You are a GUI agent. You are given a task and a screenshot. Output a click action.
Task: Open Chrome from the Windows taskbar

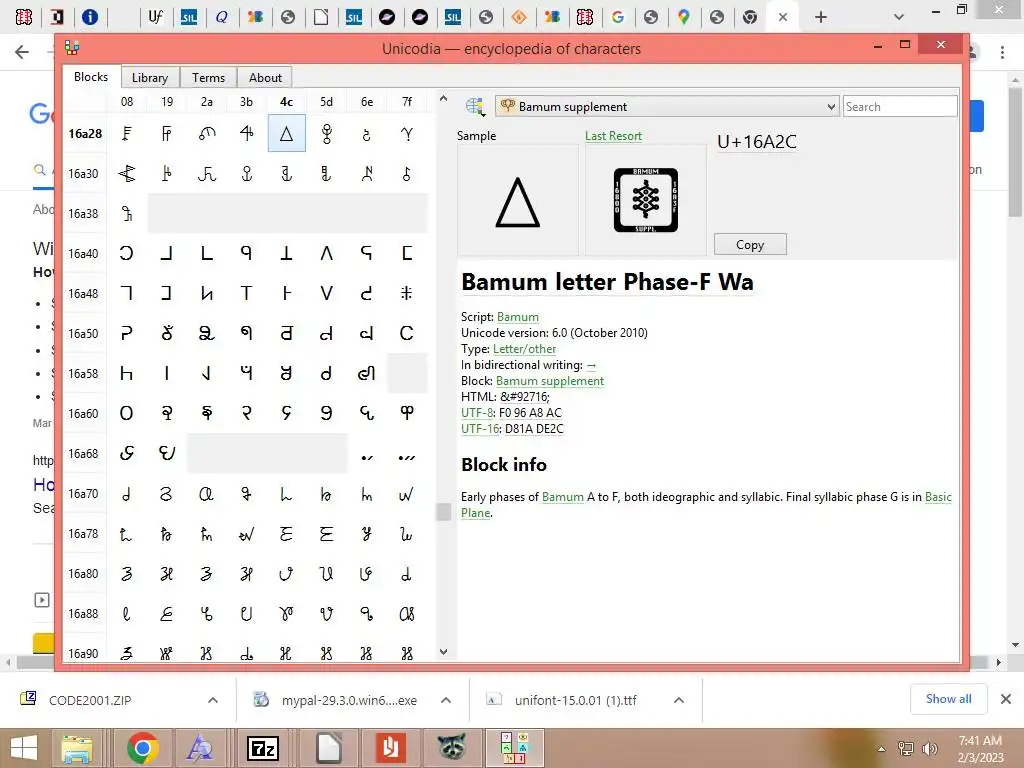coord(143,748)
